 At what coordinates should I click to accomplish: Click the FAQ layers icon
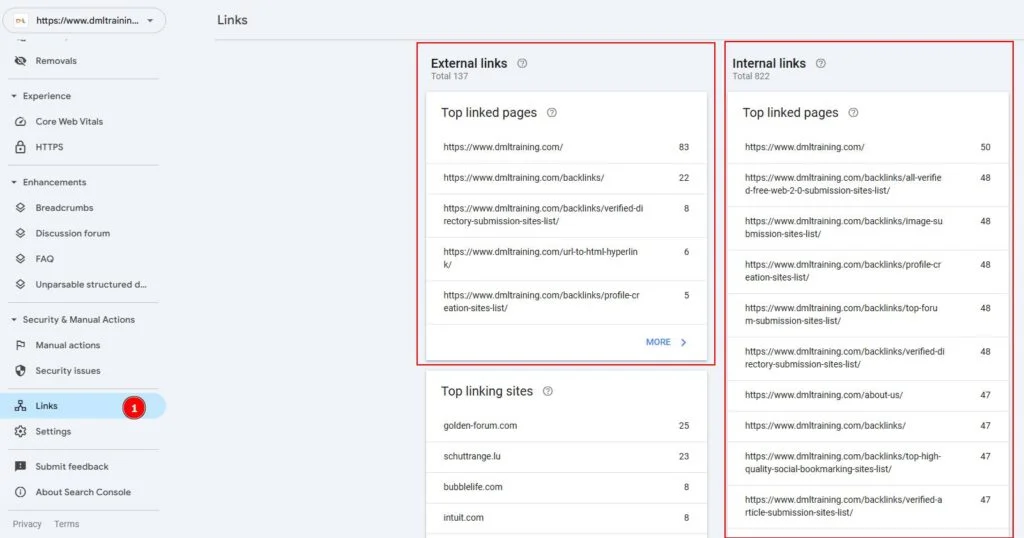pyautogui.click(x=20, y=259)
